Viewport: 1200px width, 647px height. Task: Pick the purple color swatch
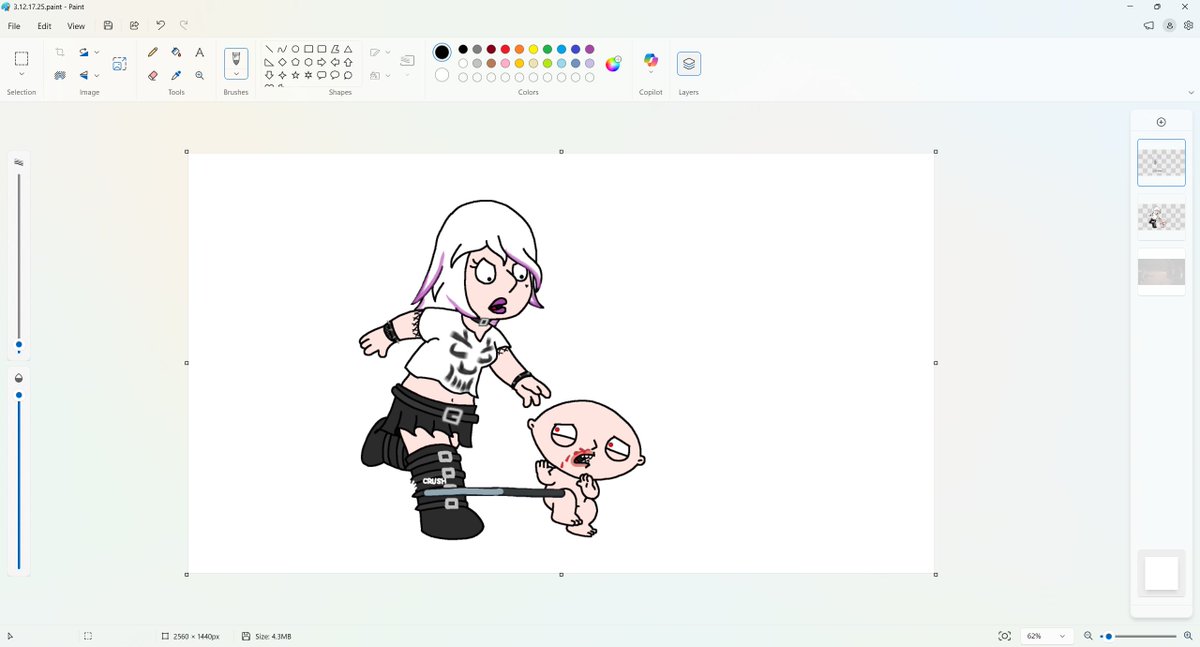(x=590, y=49)
